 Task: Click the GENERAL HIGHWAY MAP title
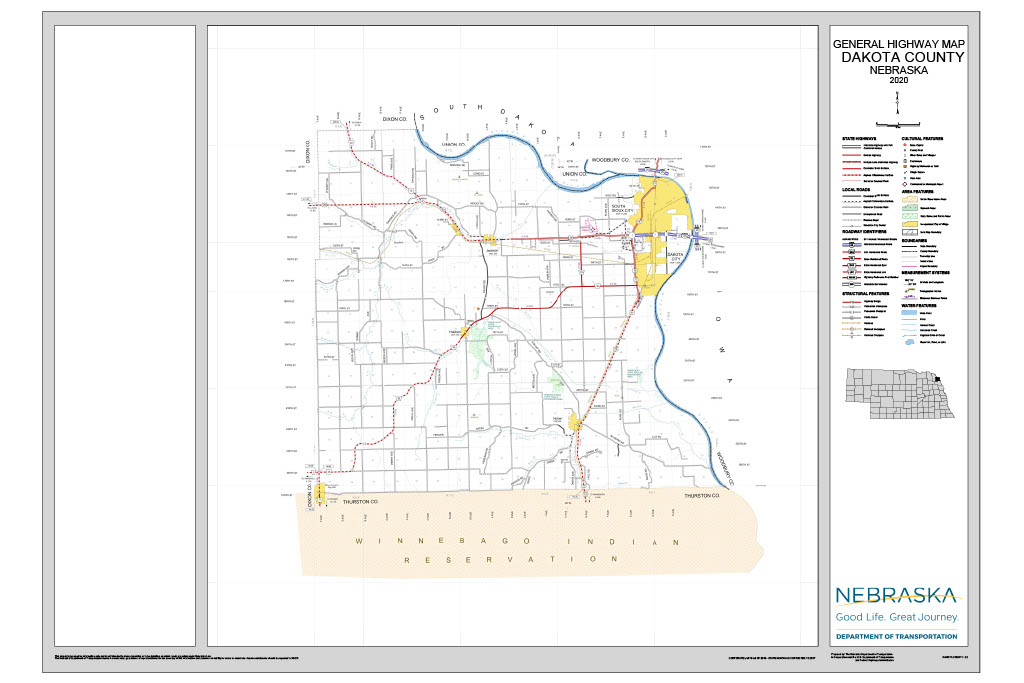899,44
